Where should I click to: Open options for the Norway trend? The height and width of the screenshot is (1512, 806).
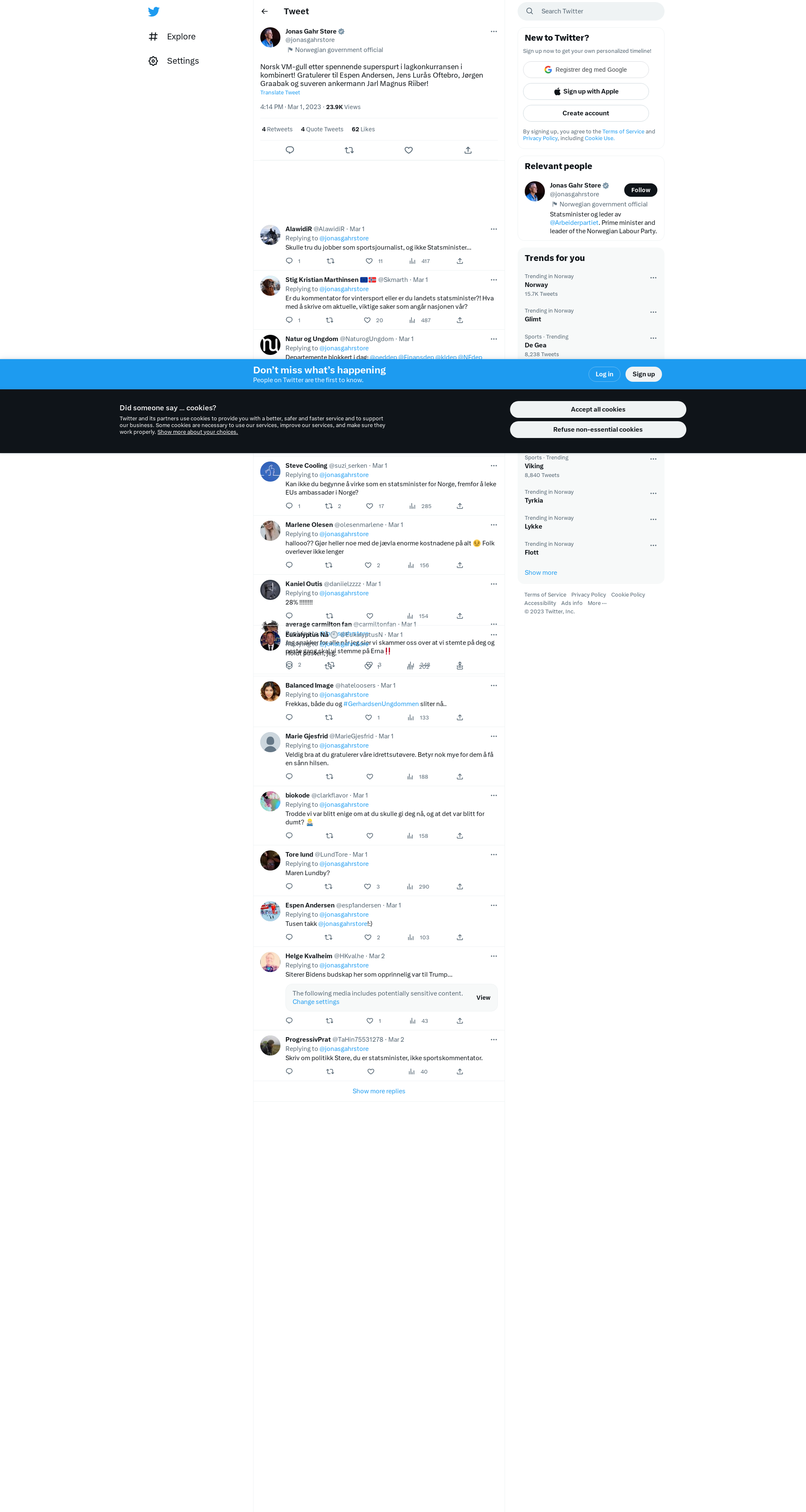(653, 278)
